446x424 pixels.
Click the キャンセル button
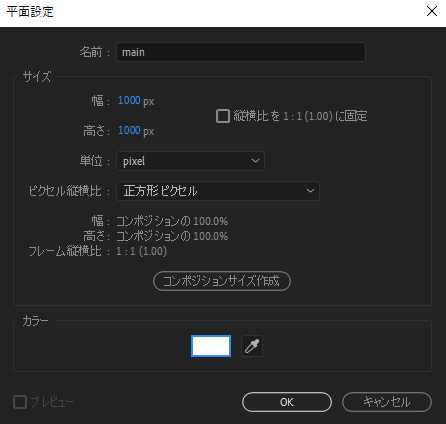pyautogui.click(x=387, y=402)
